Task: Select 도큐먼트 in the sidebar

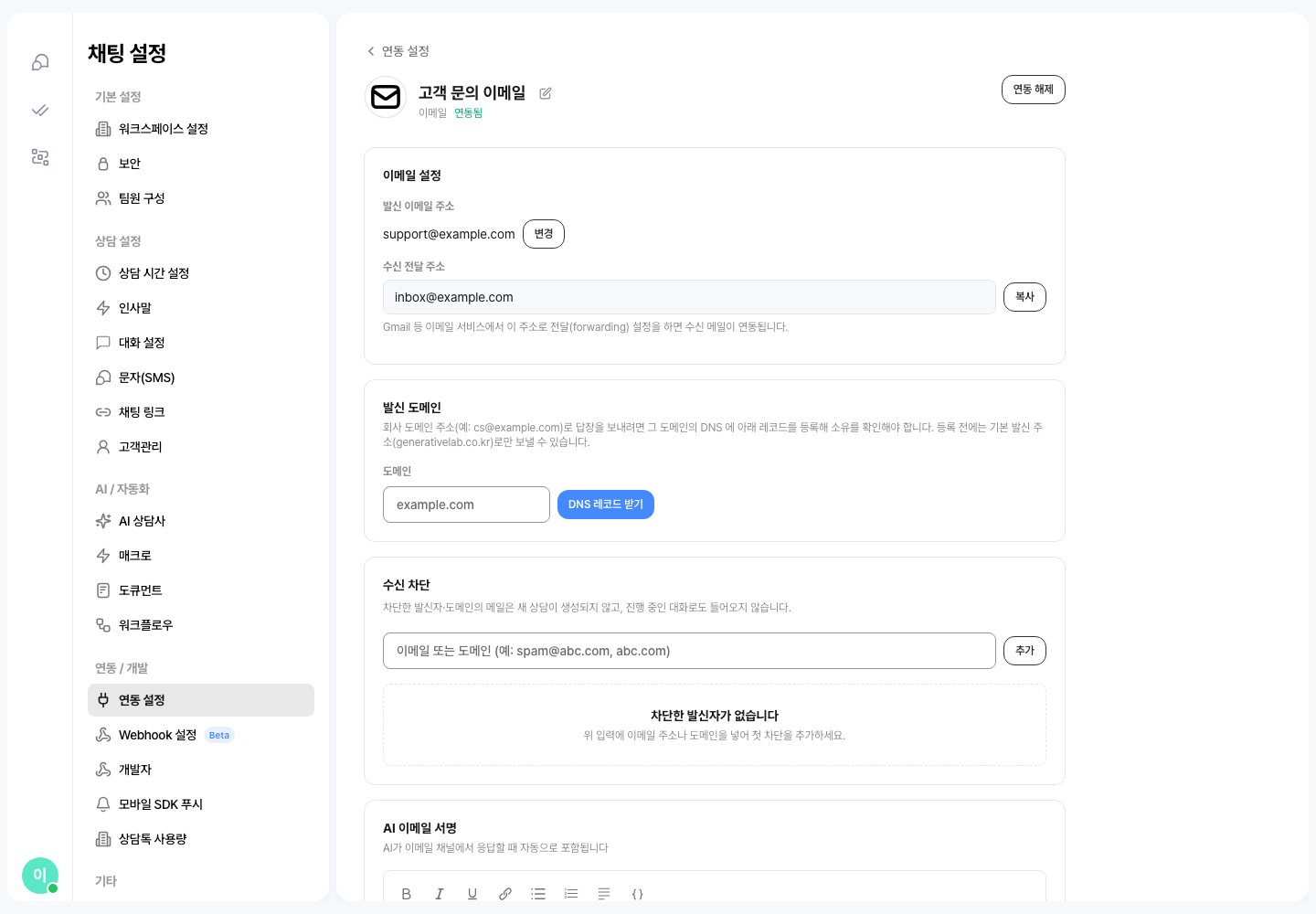Action: click(201, 590)
